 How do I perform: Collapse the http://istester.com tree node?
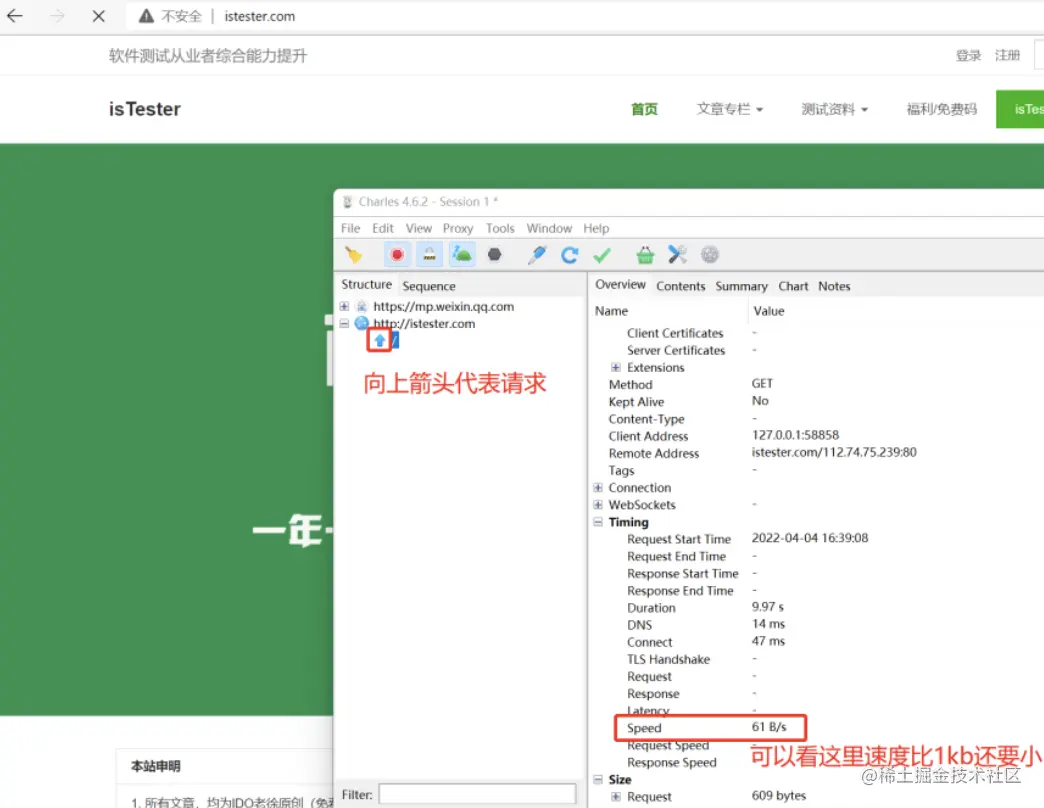[x=344, y=323]
